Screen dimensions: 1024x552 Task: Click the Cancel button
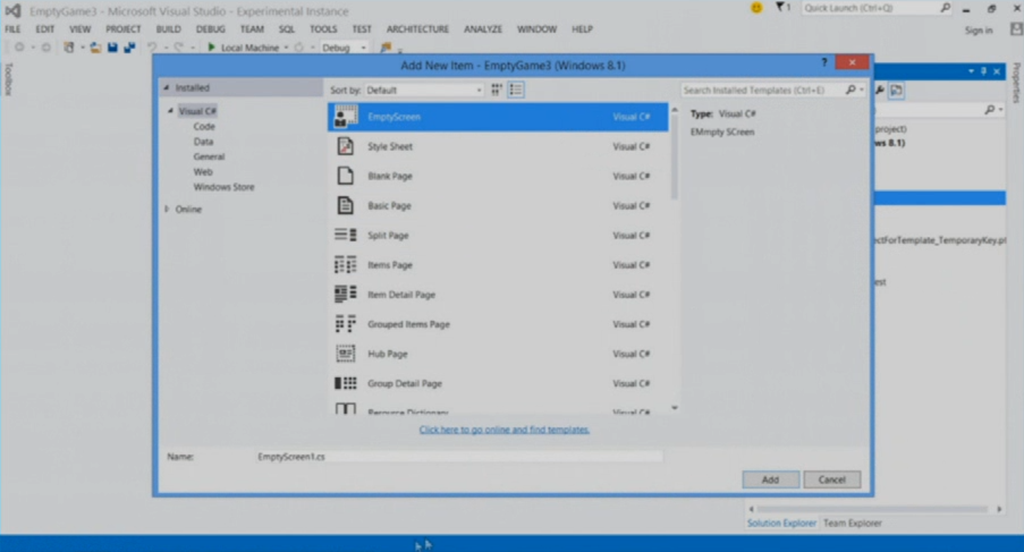click(x=832, y=479)
